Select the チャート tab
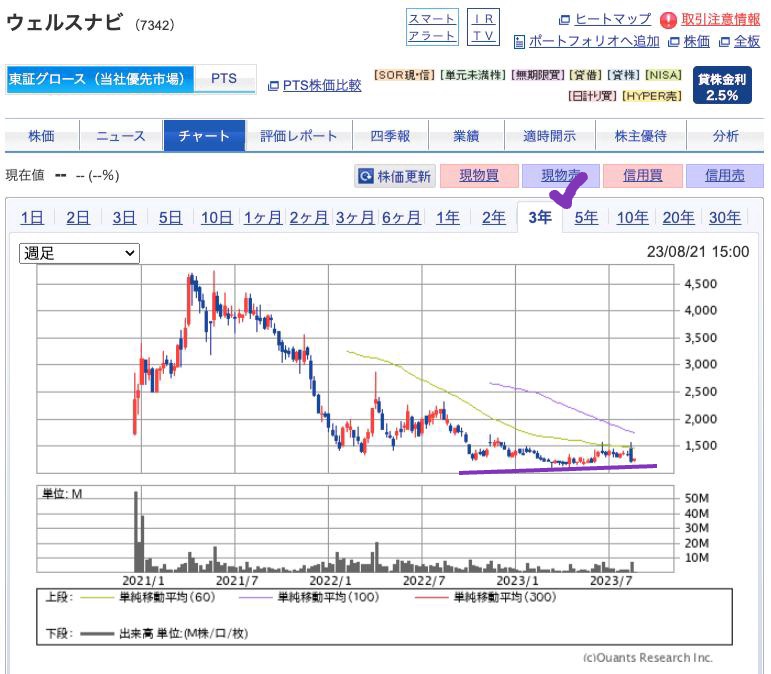The image size is (771, 674). [204, 135]
